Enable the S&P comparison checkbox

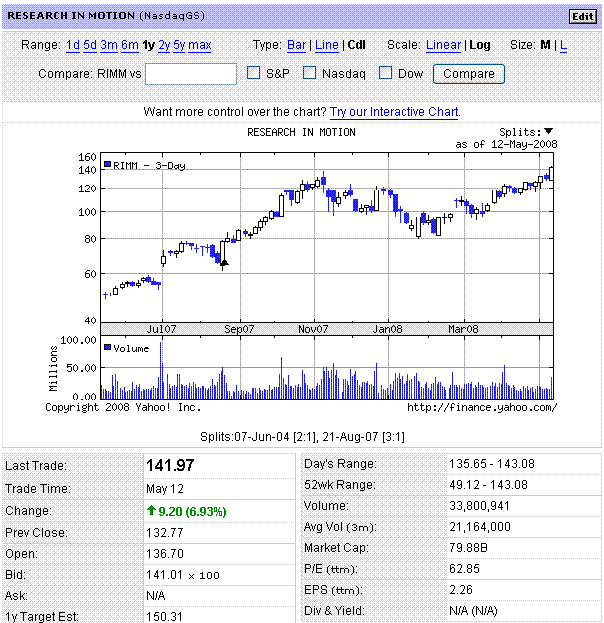click(254, 73)
